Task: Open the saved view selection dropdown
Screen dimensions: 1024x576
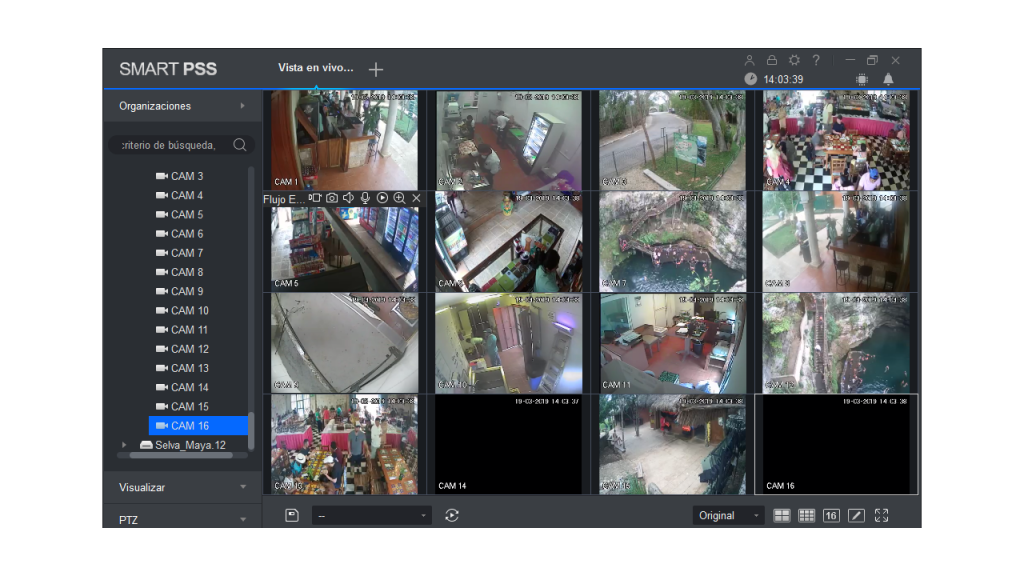Action: click(x=371, y=516)
